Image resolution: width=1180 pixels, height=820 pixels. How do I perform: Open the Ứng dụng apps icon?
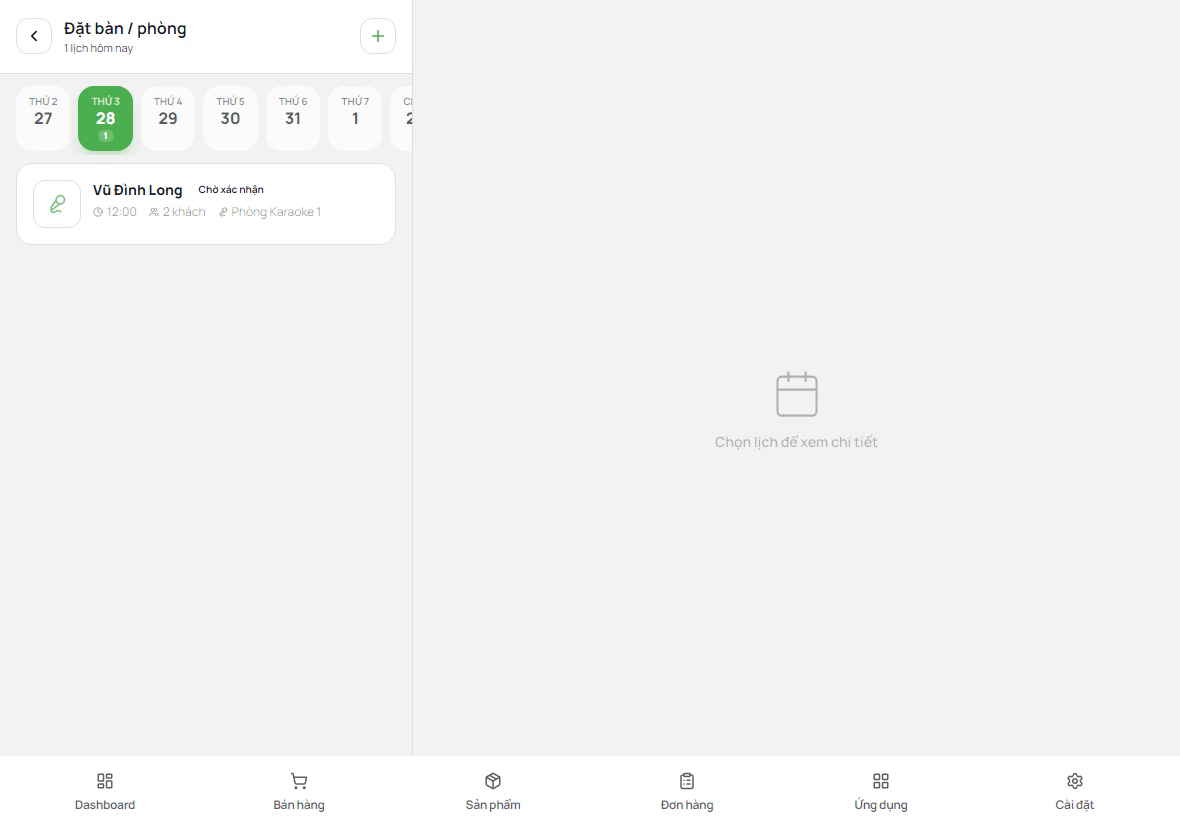coord(880,781)
